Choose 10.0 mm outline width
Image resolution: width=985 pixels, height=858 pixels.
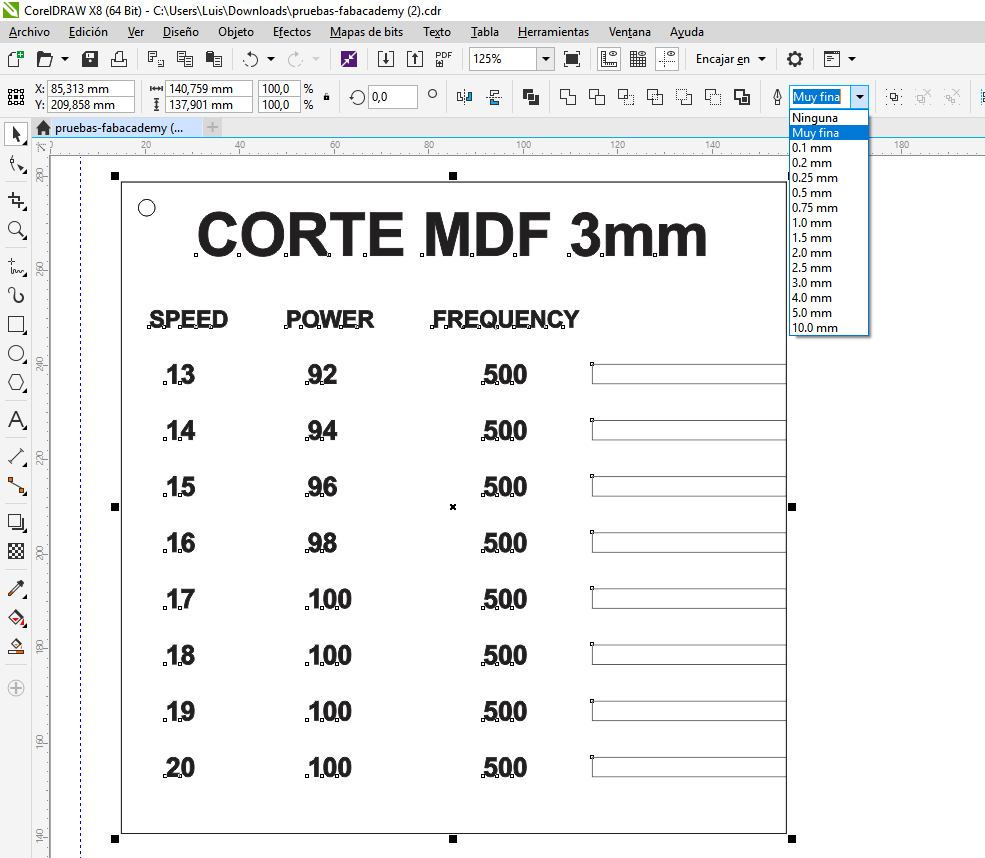[x=829, y=328]
